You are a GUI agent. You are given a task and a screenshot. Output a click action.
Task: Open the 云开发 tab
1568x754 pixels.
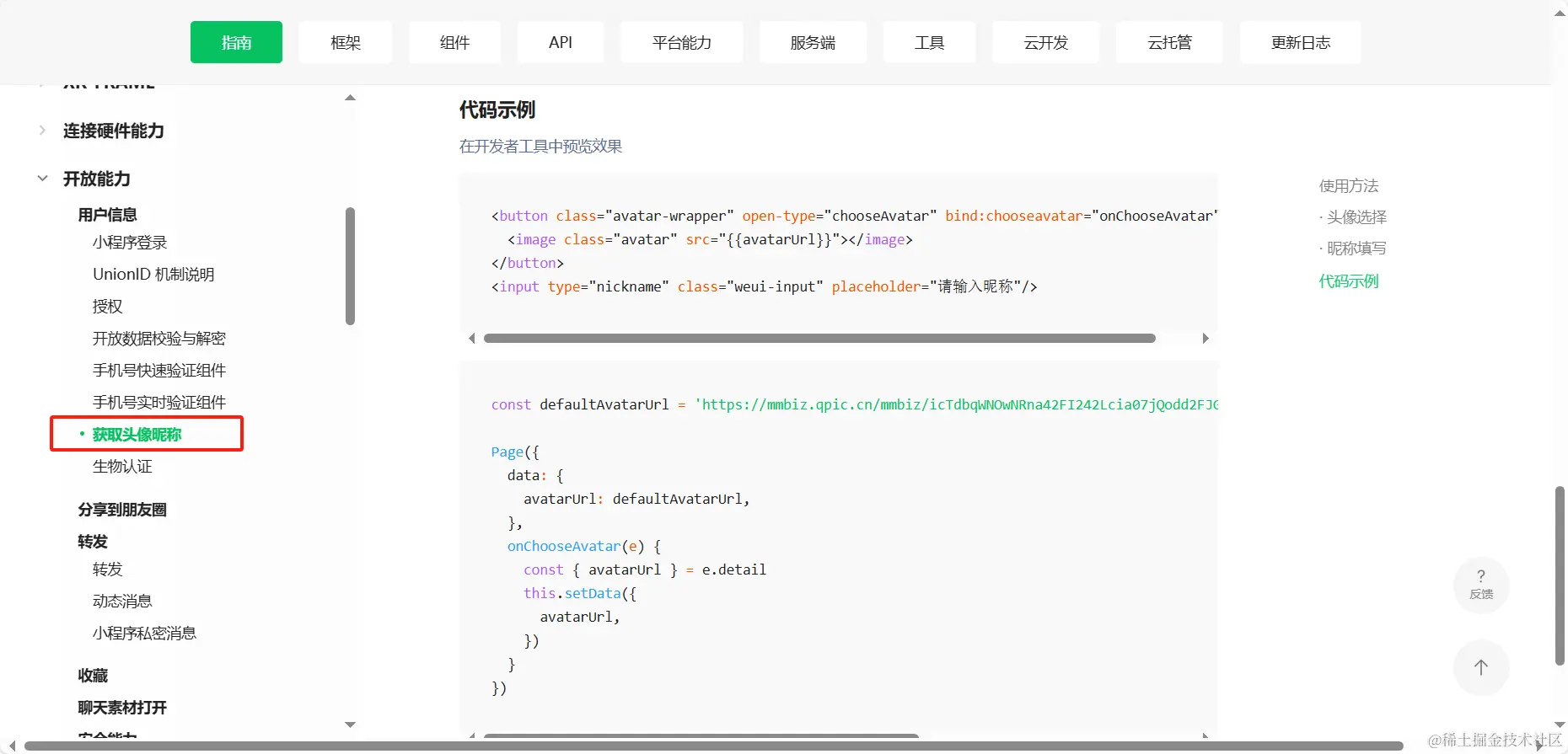(x=1046, y=42)
